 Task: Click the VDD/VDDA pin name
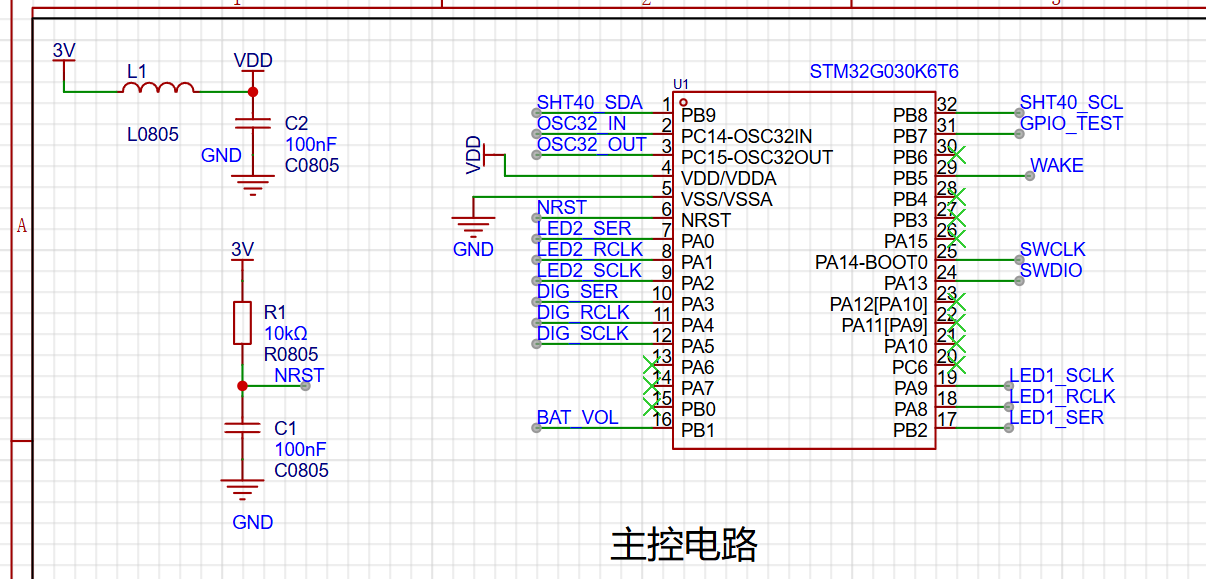tap(728, 178)
